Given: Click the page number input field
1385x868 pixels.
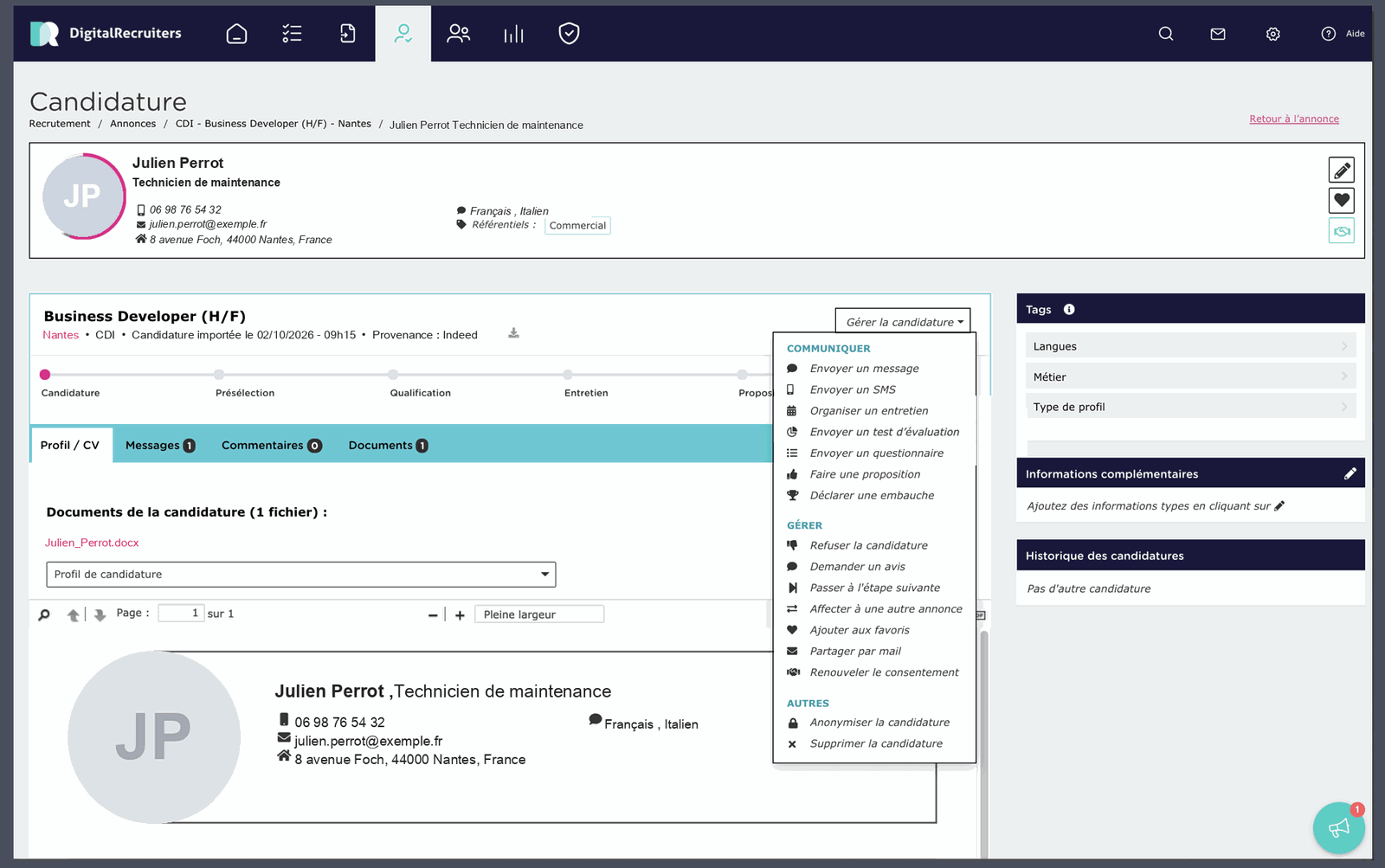Looking at the screenshot, I should point(181,613).
